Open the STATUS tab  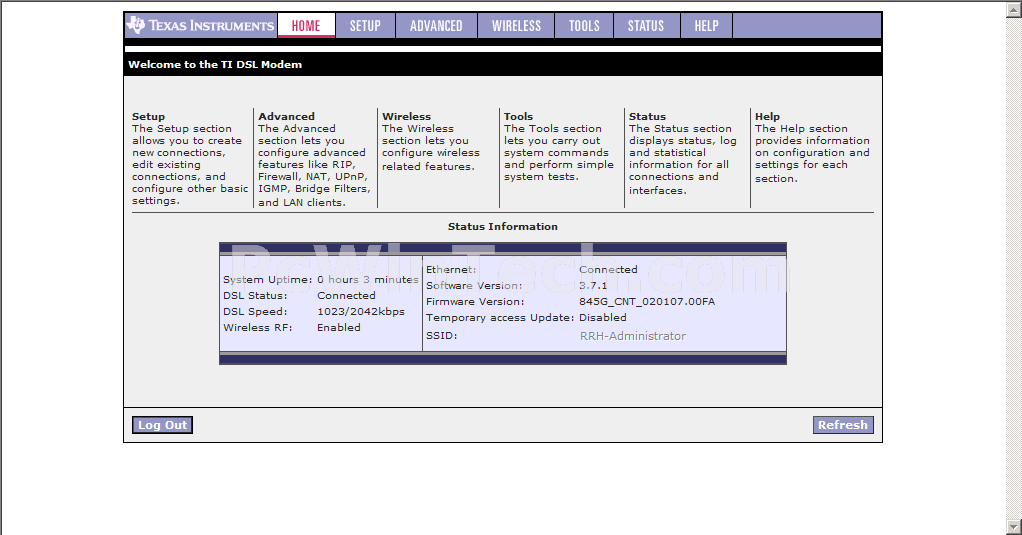646,25
